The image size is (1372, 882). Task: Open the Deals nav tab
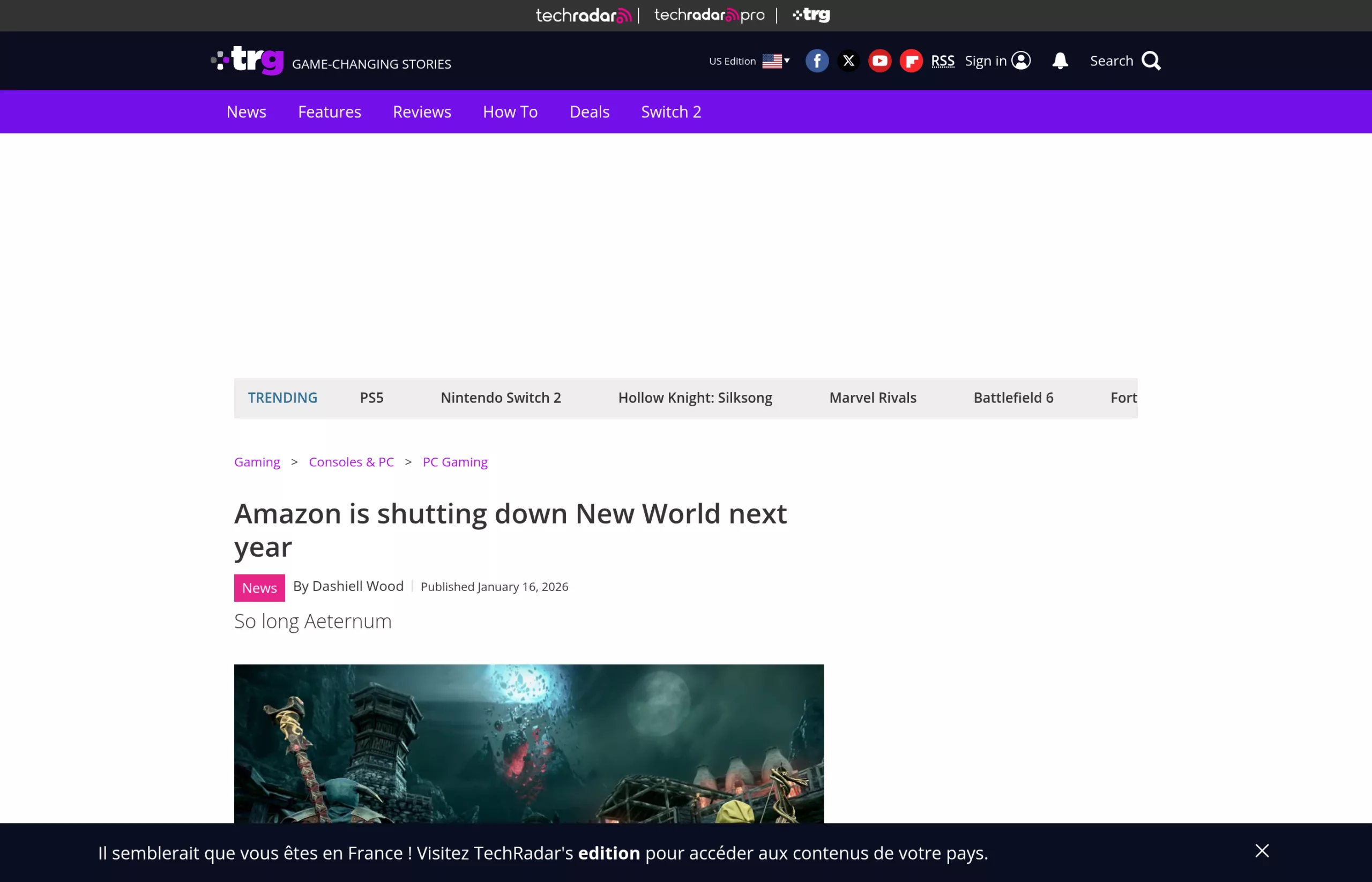pyautogui.click(x=590, y=111)
